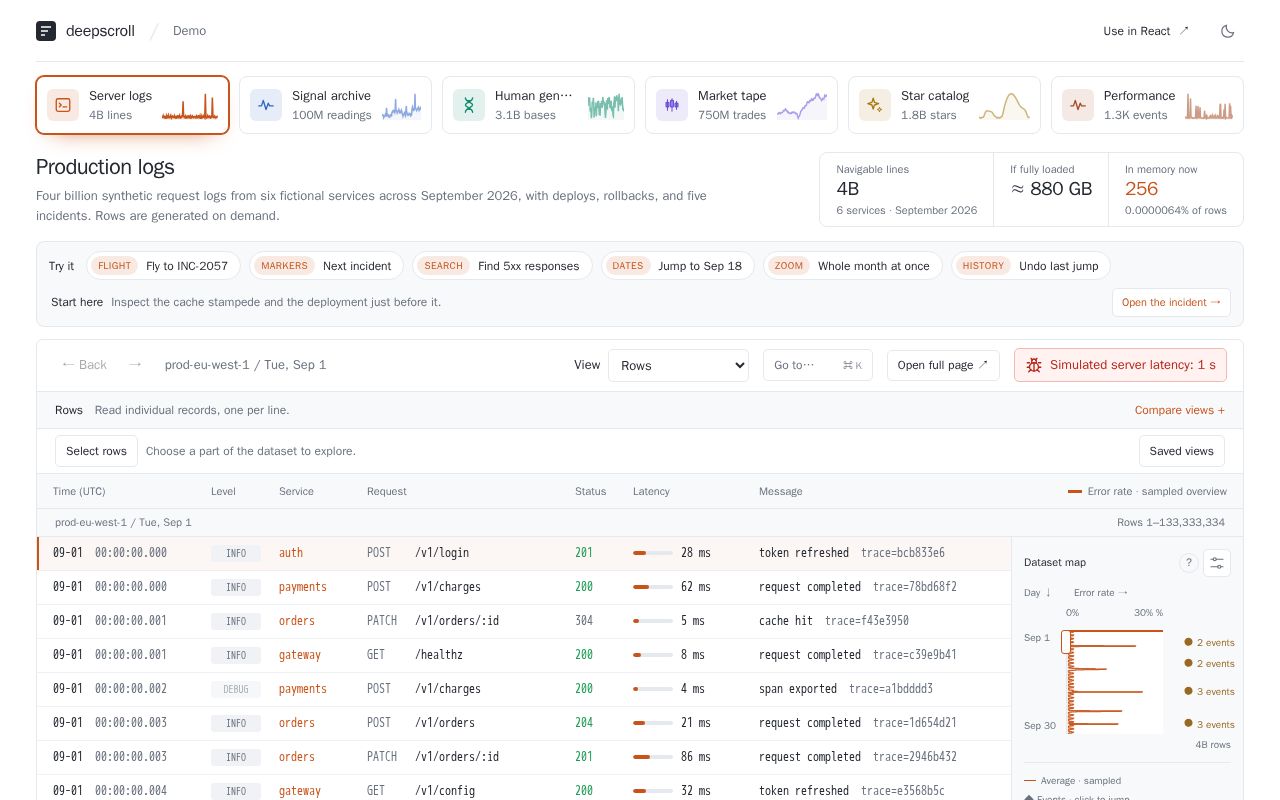Screen dimensions: 1280x800
Task: Go back with the Back arrow
Action: click(x=84, y=365)
